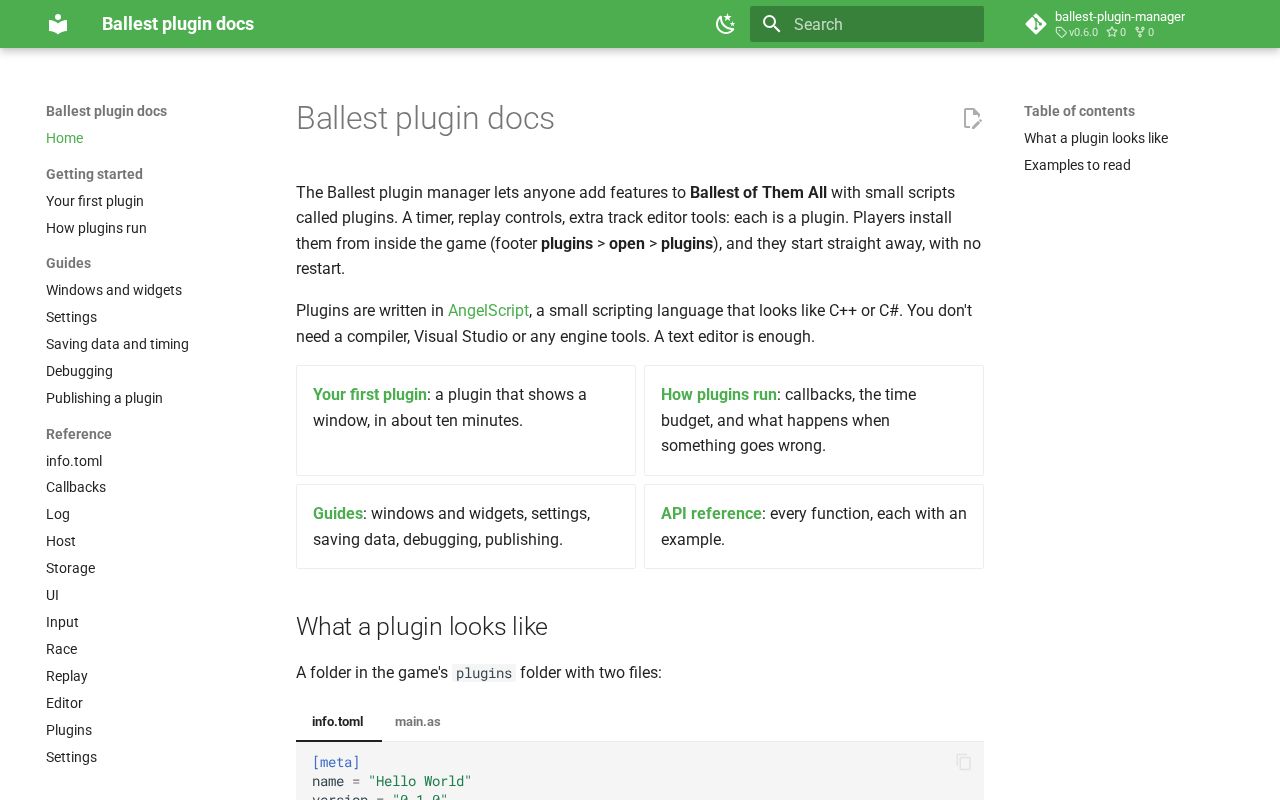Open the info.toml reference page
1280x800 pixels.
point(74,461)
